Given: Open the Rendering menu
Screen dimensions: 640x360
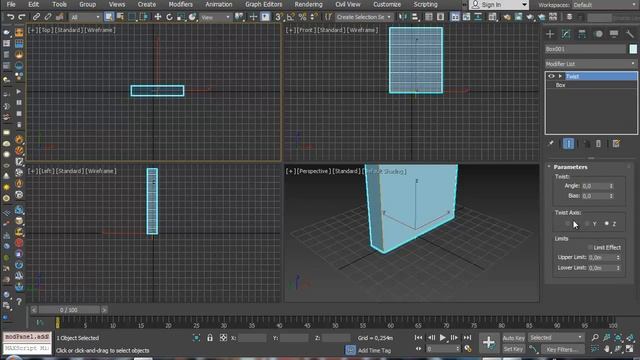Looking at the screenshot, I should (x=309, y=4).
